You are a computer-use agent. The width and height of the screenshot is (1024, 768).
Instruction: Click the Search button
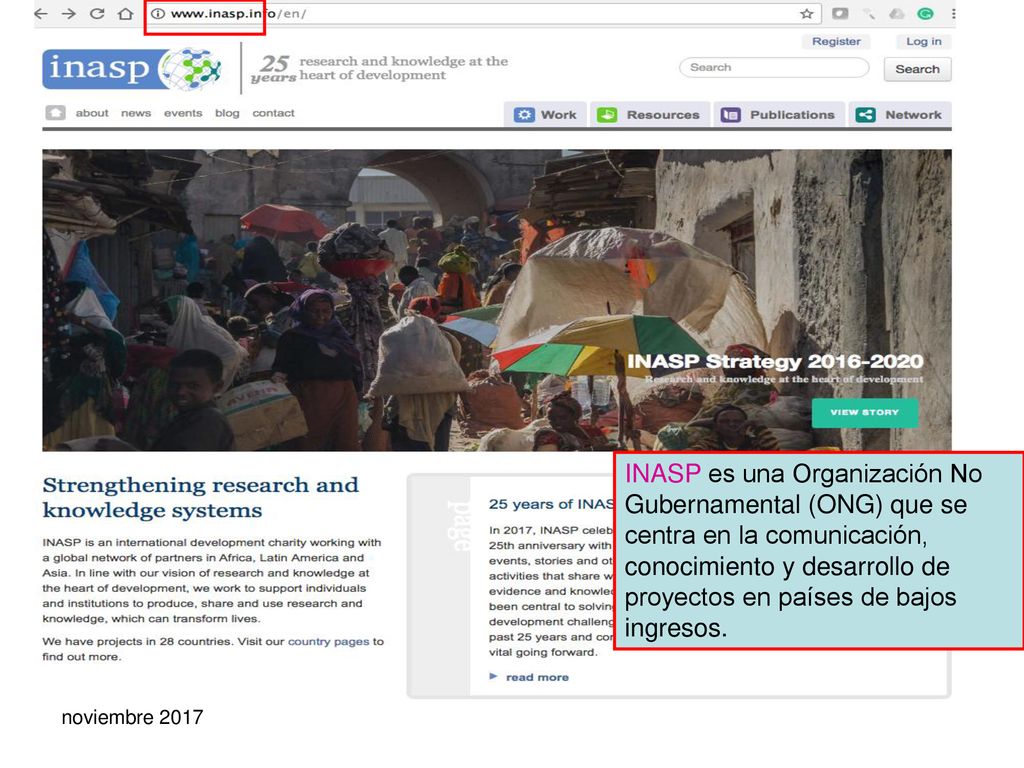(x=917, y=69)
